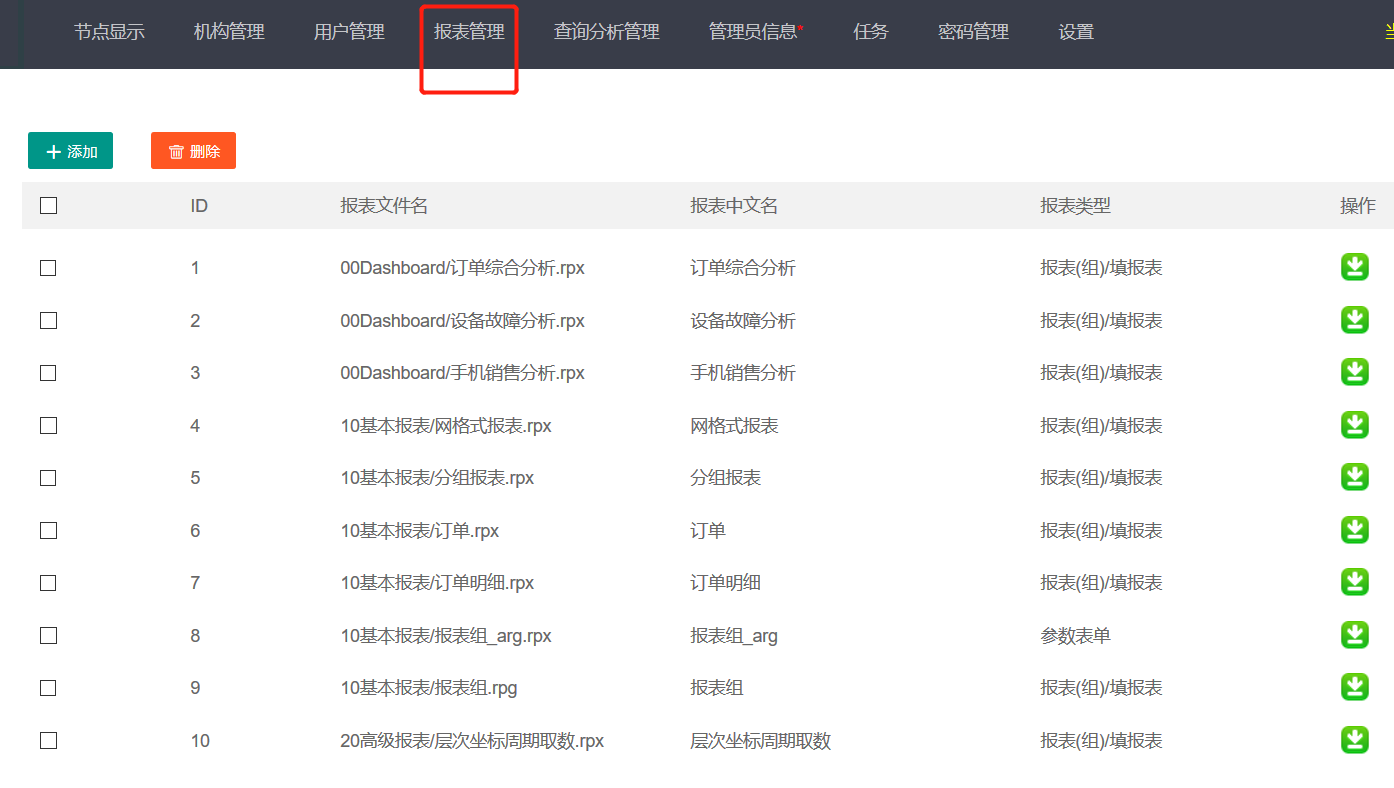The image size is (1394, 788).
Task: Click Chinese name cell 分组报表
Action: (x=725, y=478)
